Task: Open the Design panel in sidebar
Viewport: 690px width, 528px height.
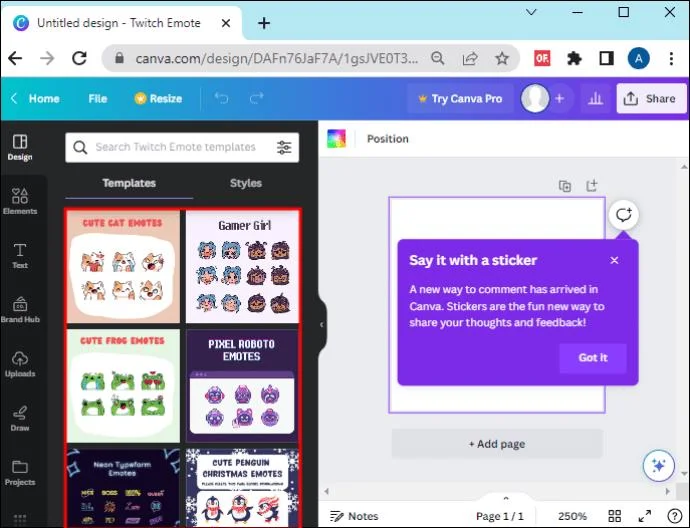Action: (x=20, y=147)
